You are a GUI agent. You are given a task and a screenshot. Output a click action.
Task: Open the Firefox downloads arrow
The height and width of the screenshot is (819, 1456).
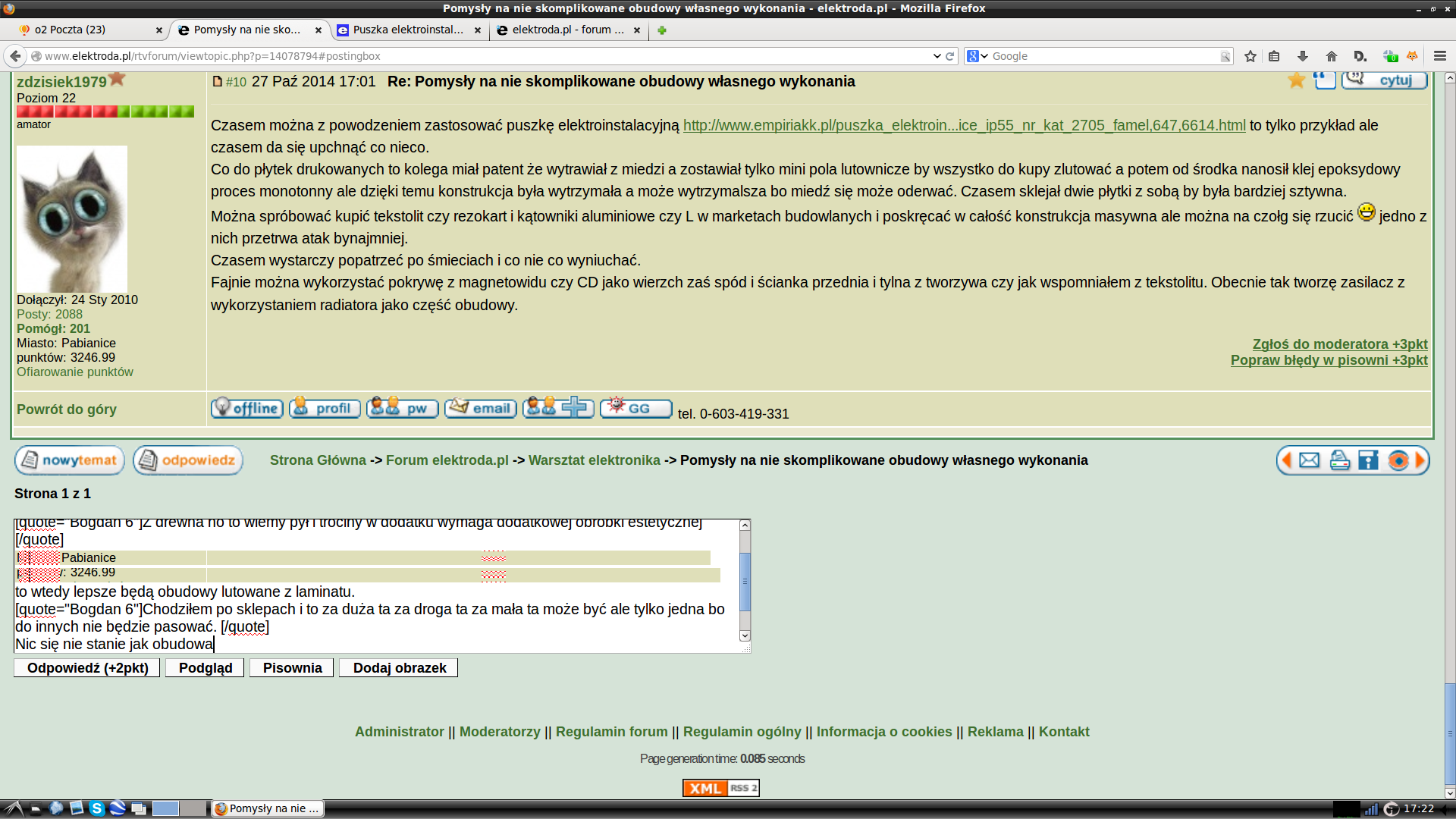(x=1302, y=56)
